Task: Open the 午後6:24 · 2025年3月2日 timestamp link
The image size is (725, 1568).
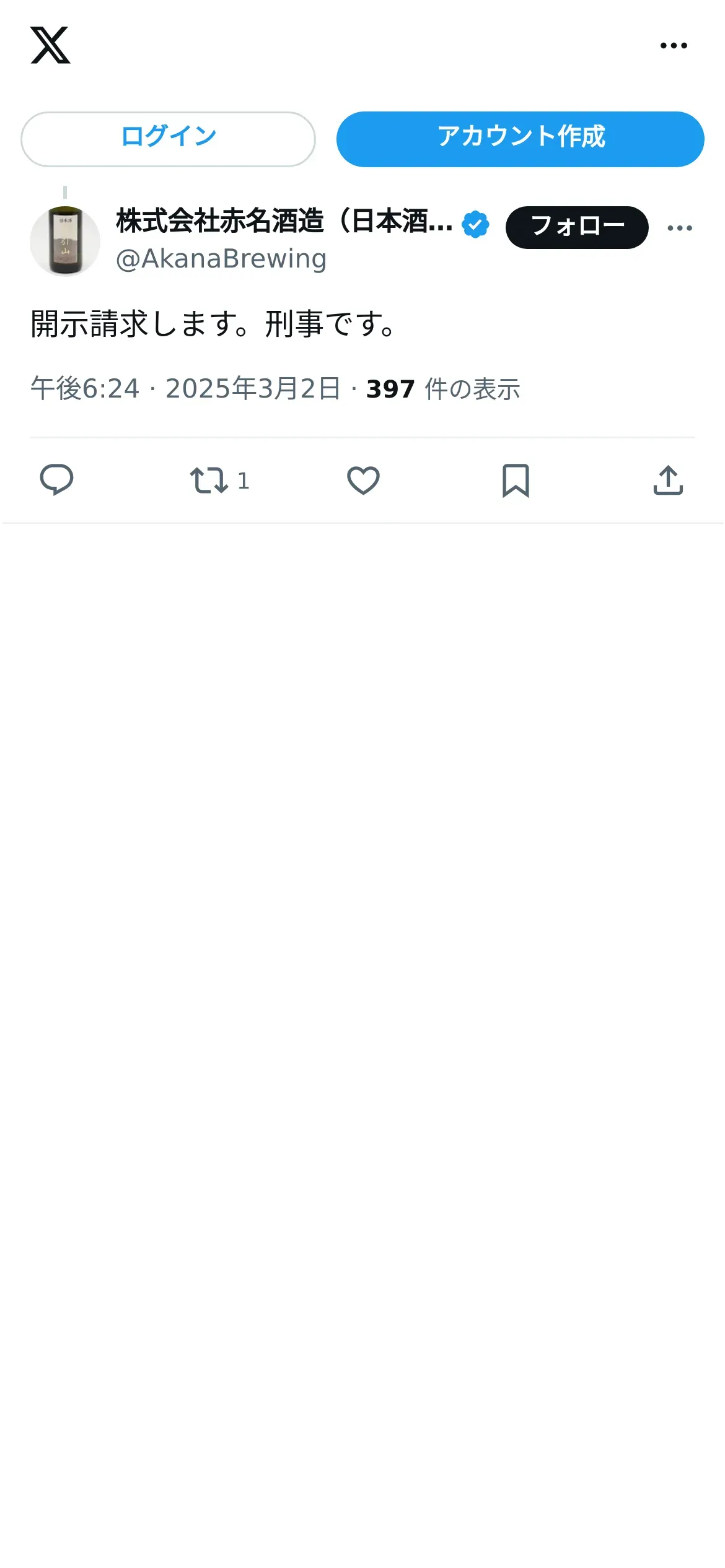Action: pyautogui.click(x=185, y=389)
